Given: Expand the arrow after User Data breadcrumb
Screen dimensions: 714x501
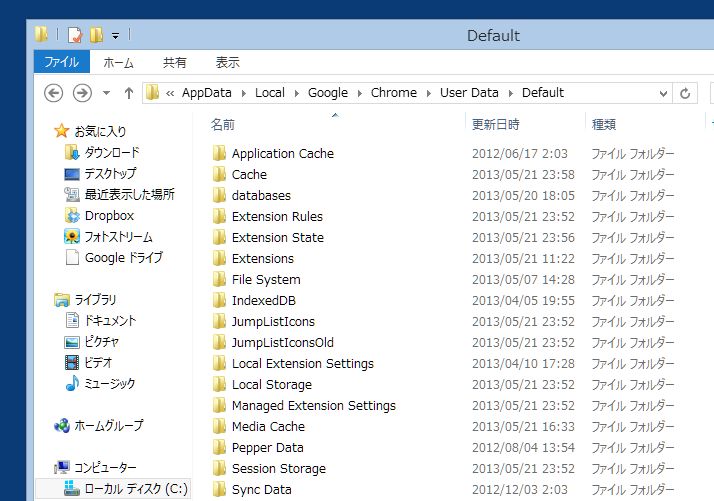Looking at the screenshot, I should coord(510,93).
